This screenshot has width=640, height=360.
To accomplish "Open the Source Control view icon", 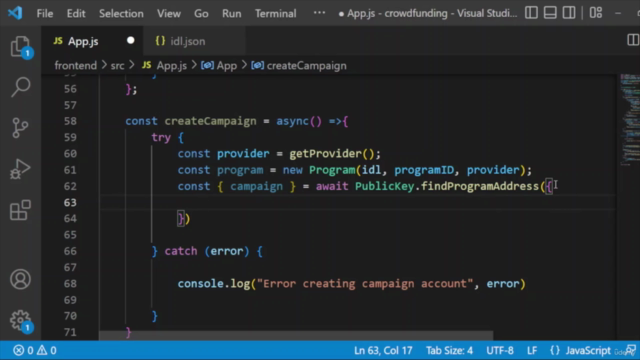I will coord(20,128).
